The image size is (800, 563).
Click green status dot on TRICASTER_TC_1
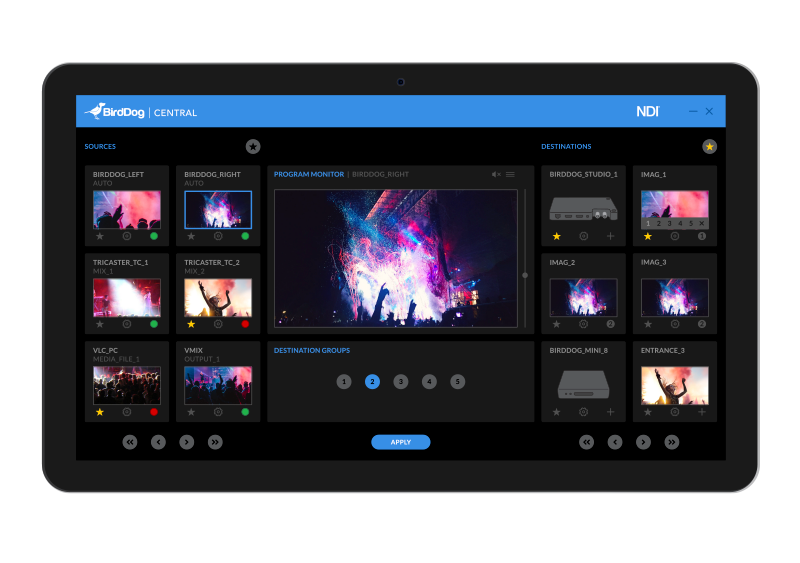[x=154, y=324]
